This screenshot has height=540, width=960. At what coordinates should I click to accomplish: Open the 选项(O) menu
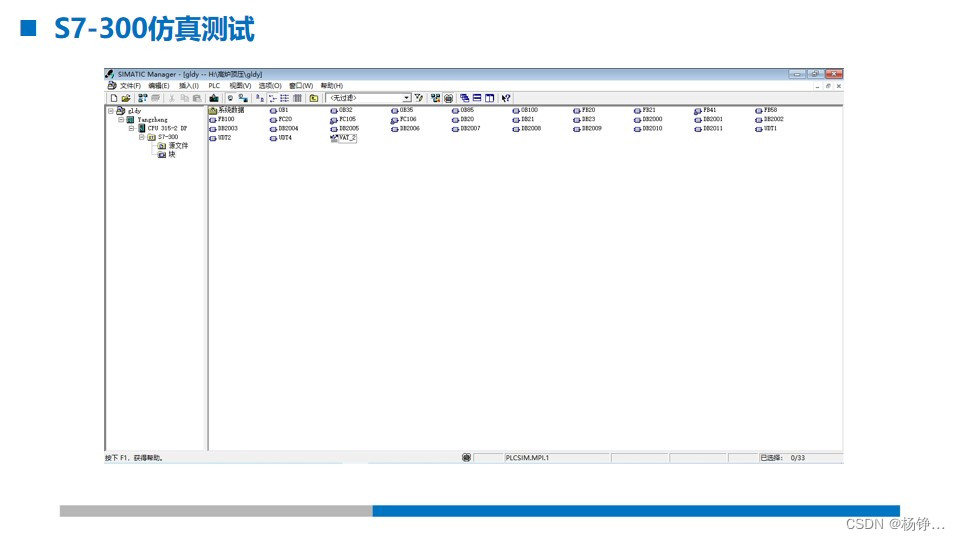[x=270, y=86]
